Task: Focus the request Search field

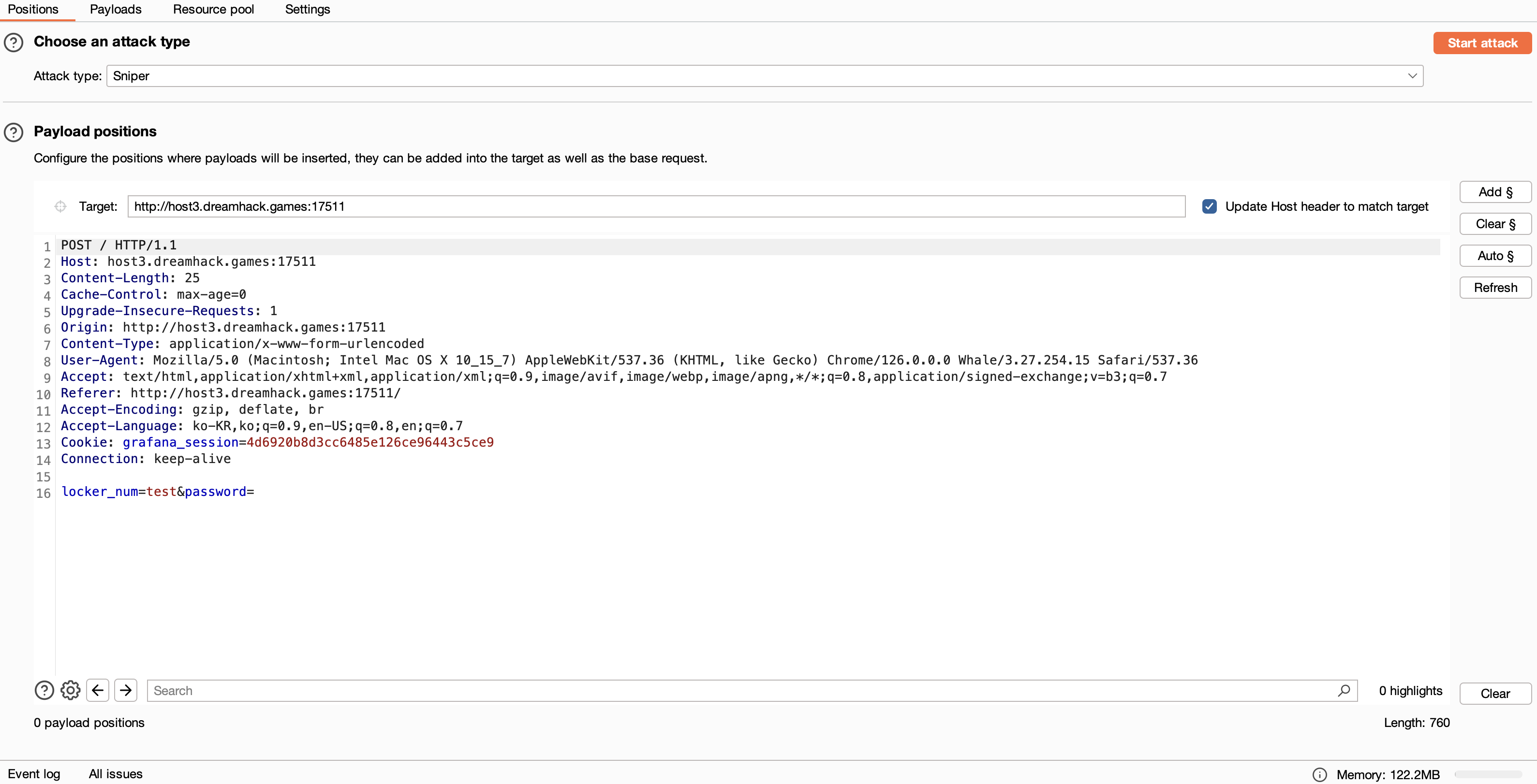Action: (752, 690)
